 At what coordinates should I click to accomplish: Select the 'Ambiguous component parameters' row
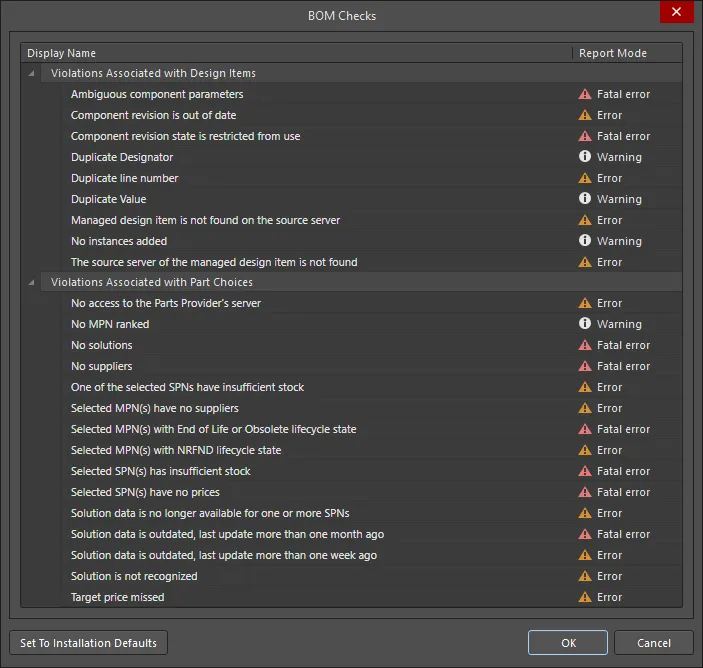point(372,94)
